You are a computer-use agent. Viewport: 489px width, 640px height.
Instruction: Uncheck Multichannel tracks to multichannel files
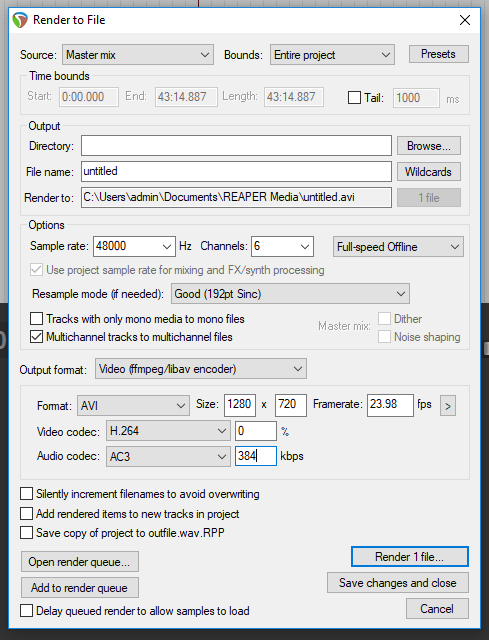pyautogui.click(x=36, y=337)
